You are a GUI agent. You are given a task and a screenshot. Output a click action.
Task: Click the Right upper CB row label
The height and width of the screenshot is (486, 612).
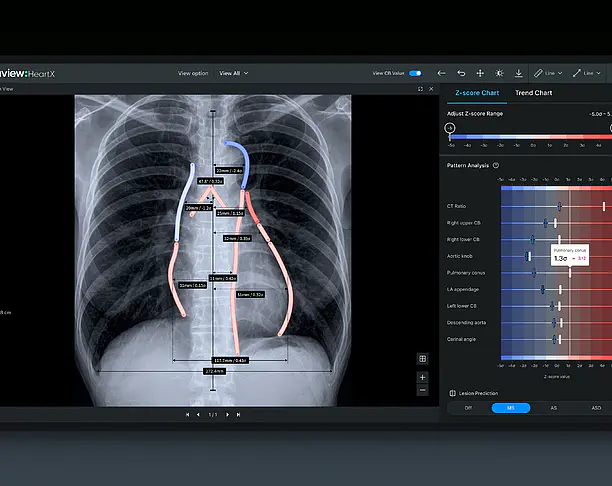pos(464,223)
